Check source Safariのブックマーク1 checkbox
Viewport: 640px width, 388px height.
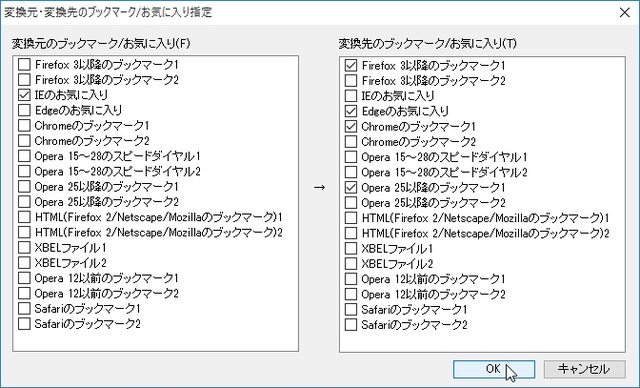24,308
